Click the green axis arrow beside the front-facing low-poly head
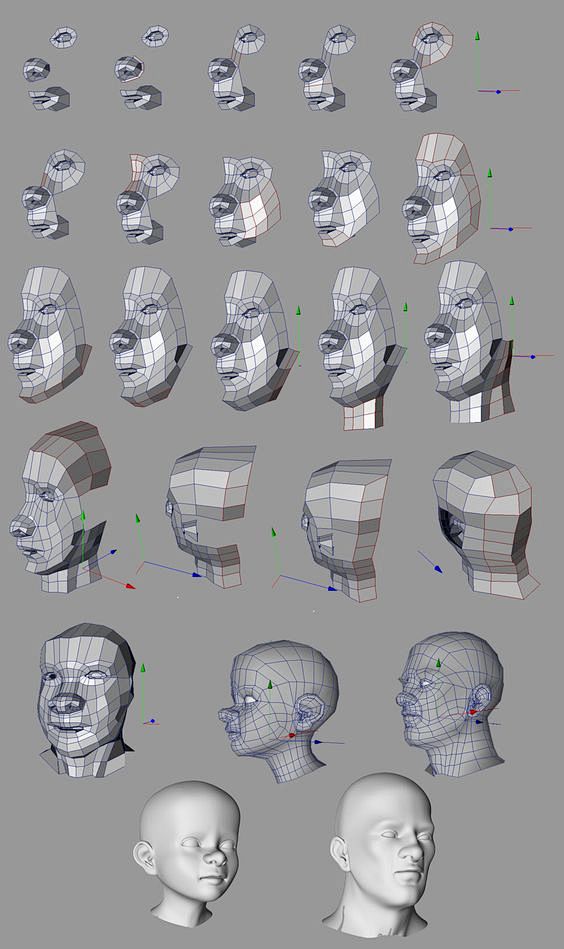The width and height of the screenshot is (564, 949). pos(143,668)
